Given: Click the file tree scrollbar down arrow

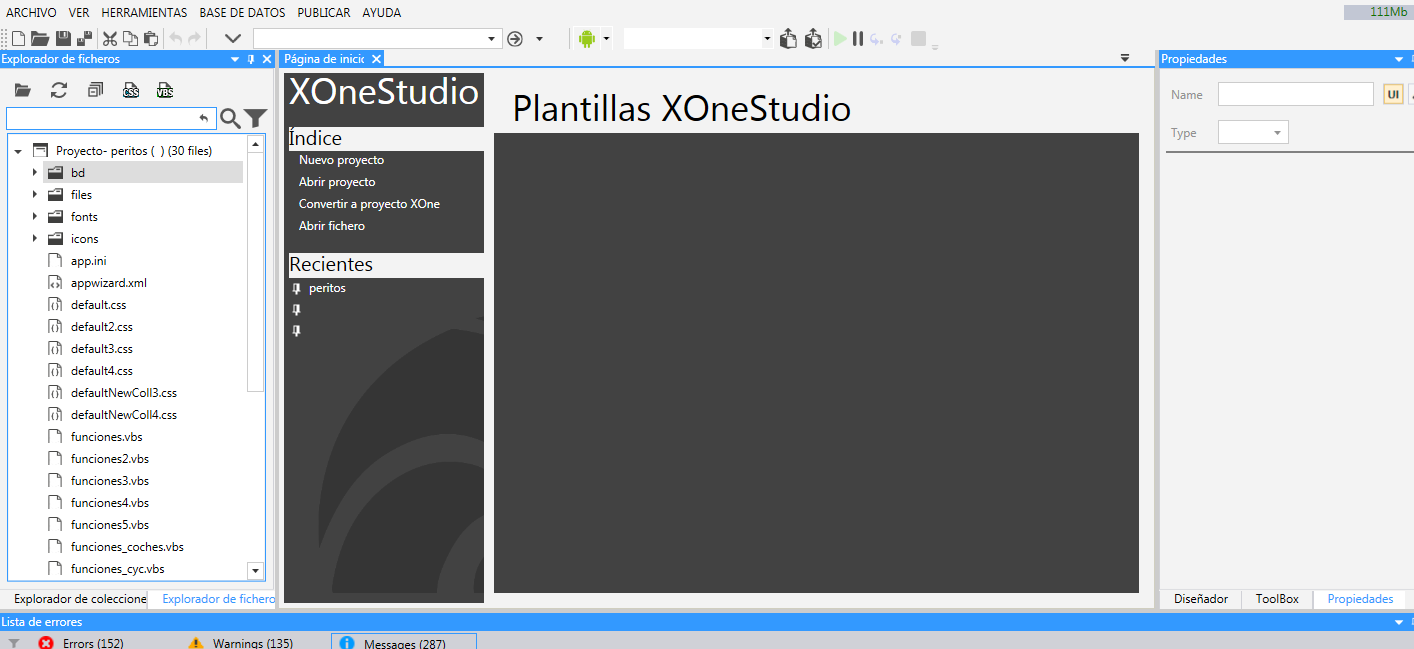Looking at the screenshot, I should pos(255,570).
